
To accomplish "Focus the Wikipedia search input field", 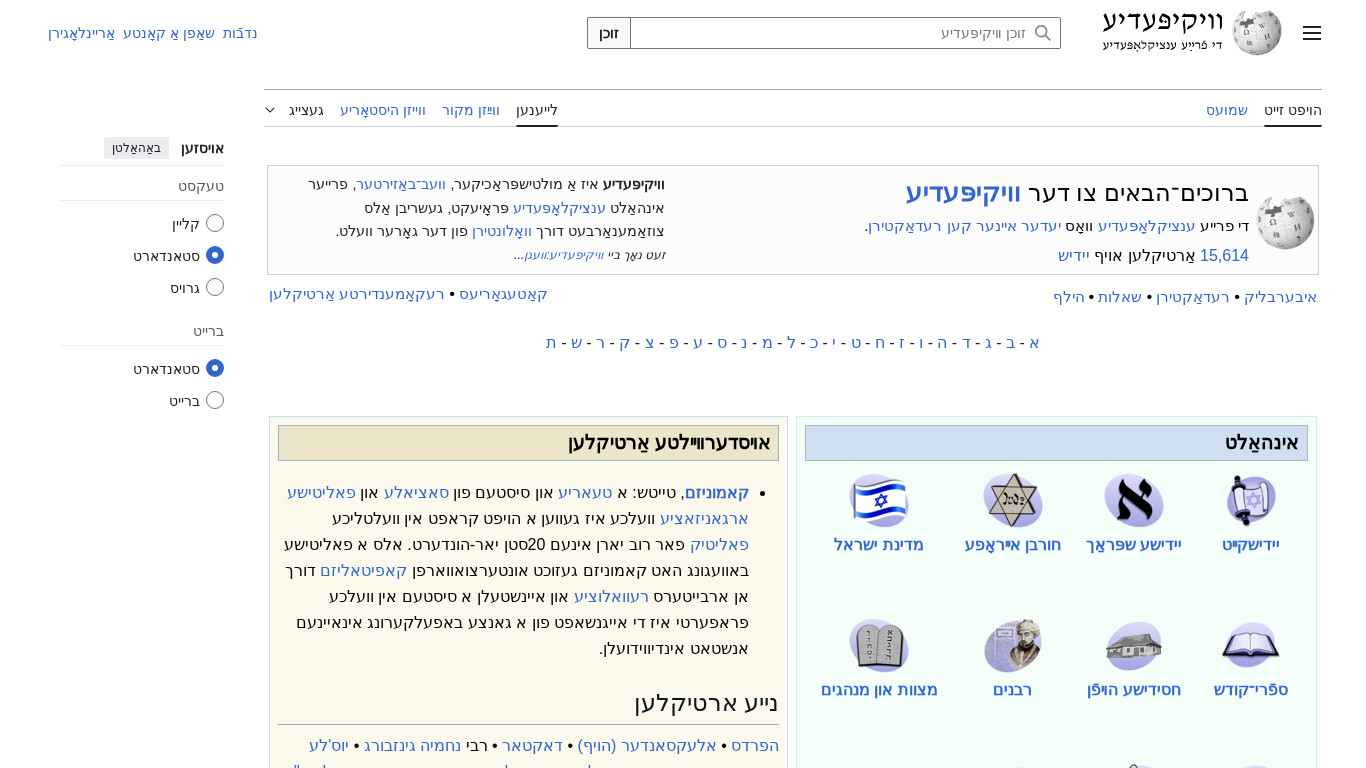I will (845, 33).
